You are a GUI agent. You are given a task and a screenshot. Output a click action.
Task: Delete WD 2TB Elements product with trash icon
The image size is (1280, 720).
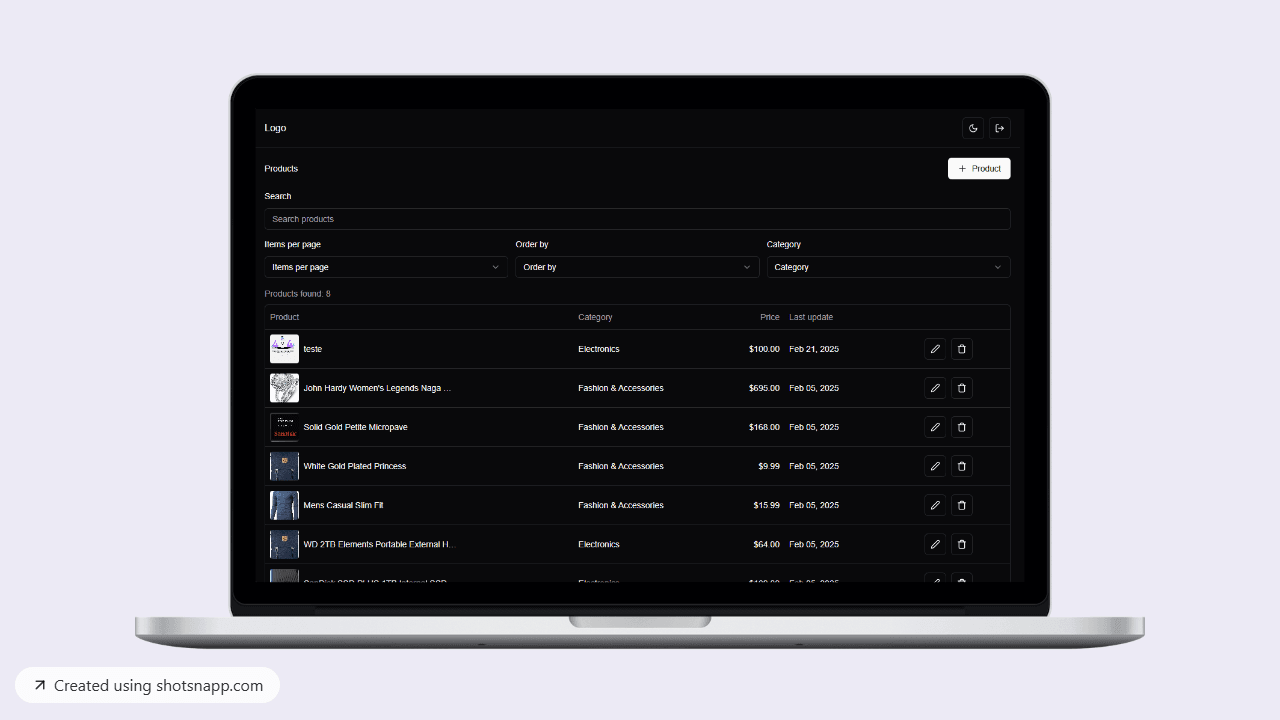tap(961, 544)
